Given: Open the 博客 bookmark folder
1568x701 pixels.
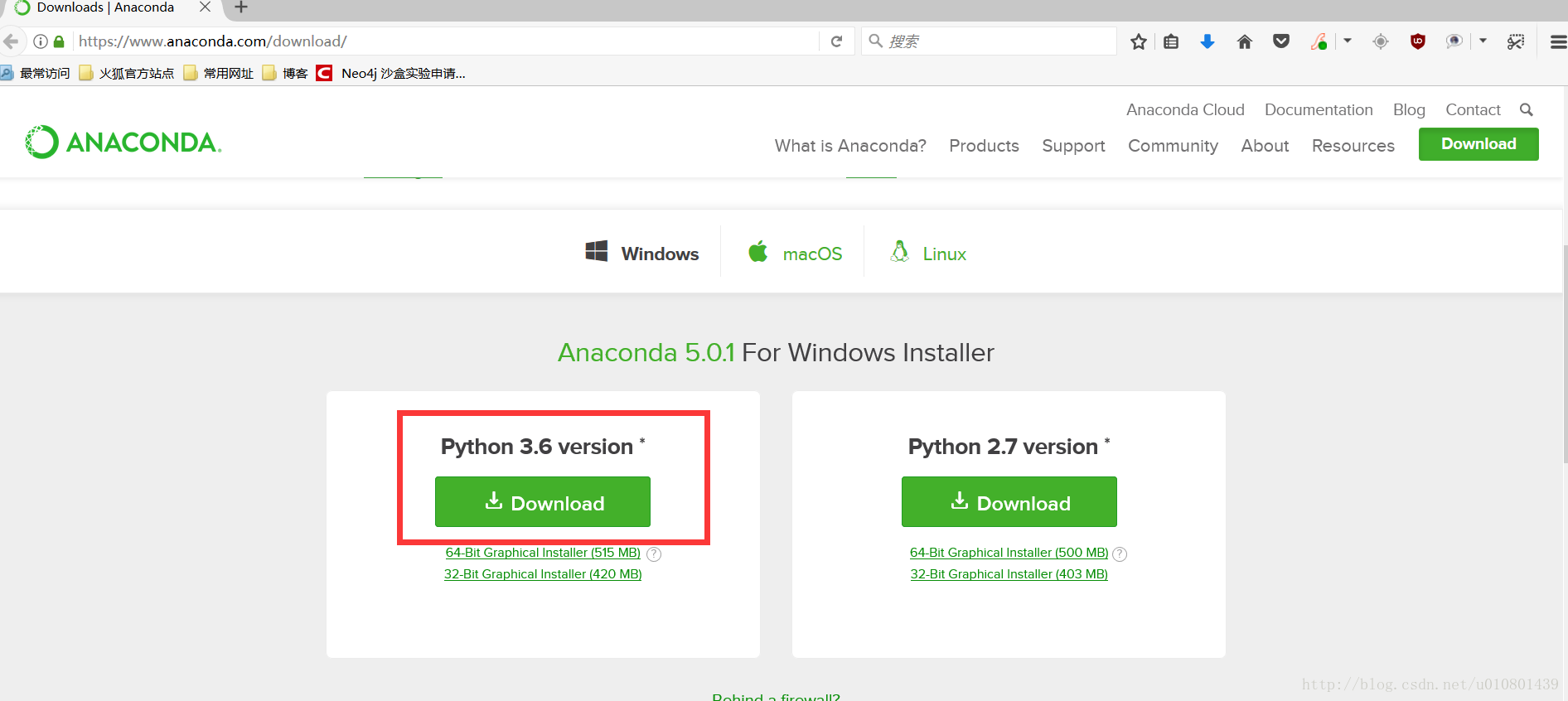Looking at the screenshot, I should click(285, 73).
